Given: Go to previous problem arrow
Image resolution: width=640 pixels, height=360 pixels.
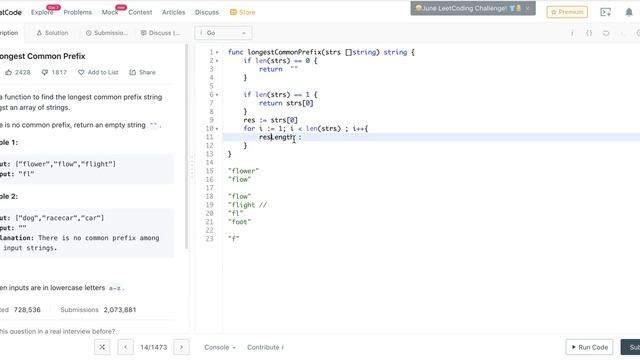Looking at the screenshot, I should (126, 347).
